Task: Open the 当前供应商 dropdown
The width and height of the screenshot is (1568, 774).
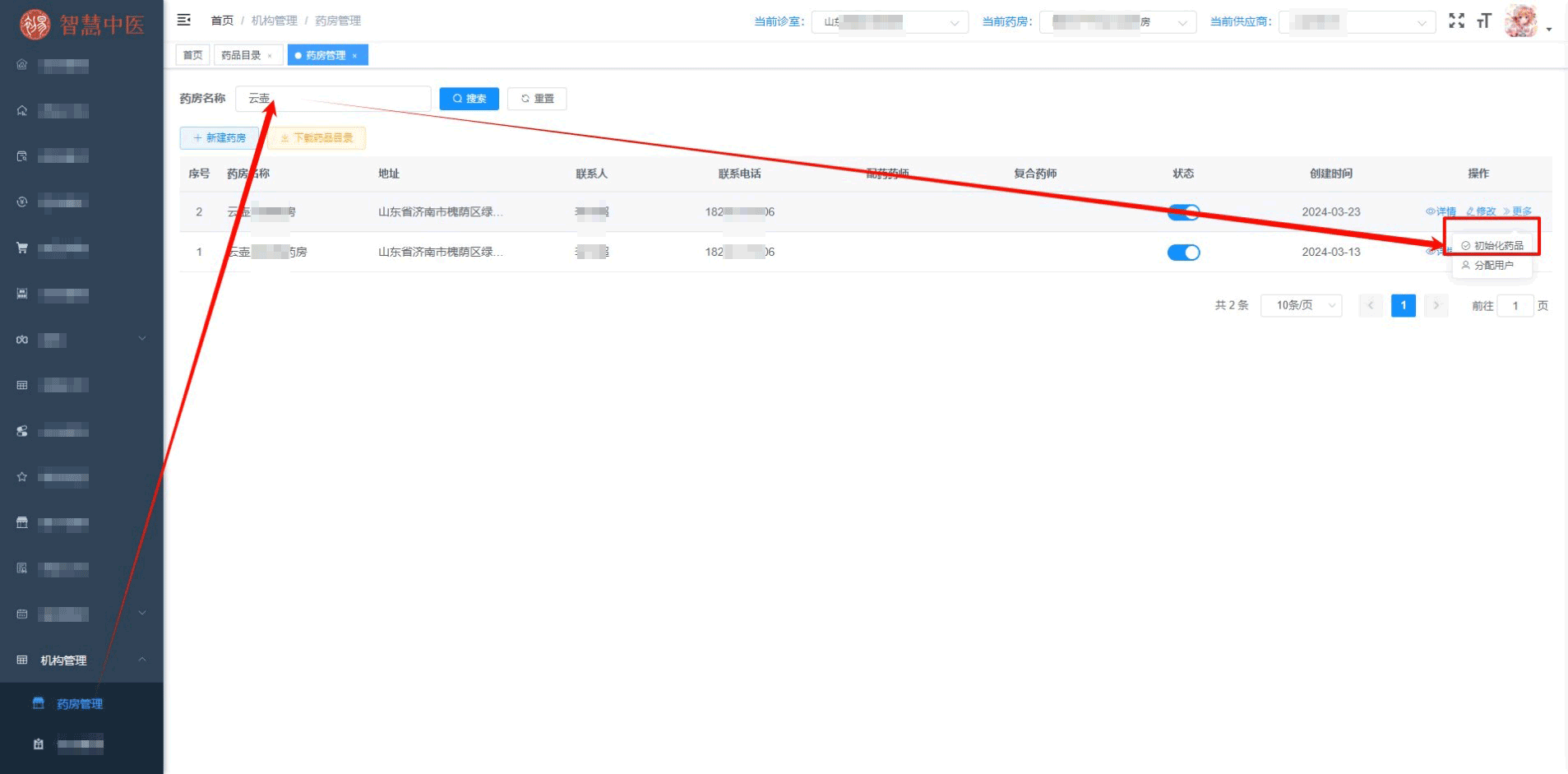Action: 1357,22
